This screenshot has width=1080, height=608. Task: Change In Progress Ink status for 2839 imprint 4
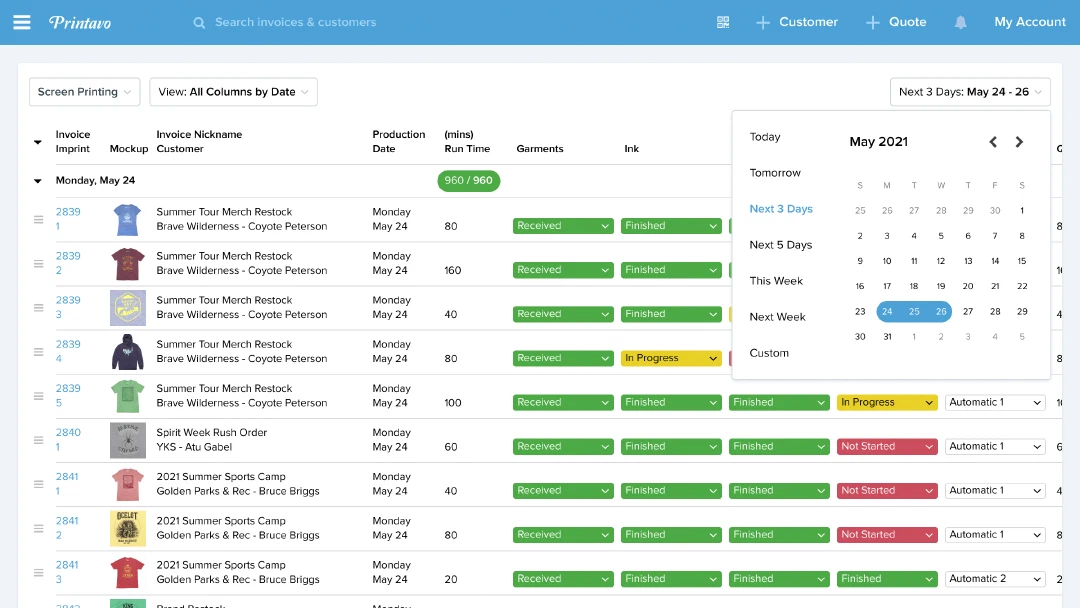(671, 358)
